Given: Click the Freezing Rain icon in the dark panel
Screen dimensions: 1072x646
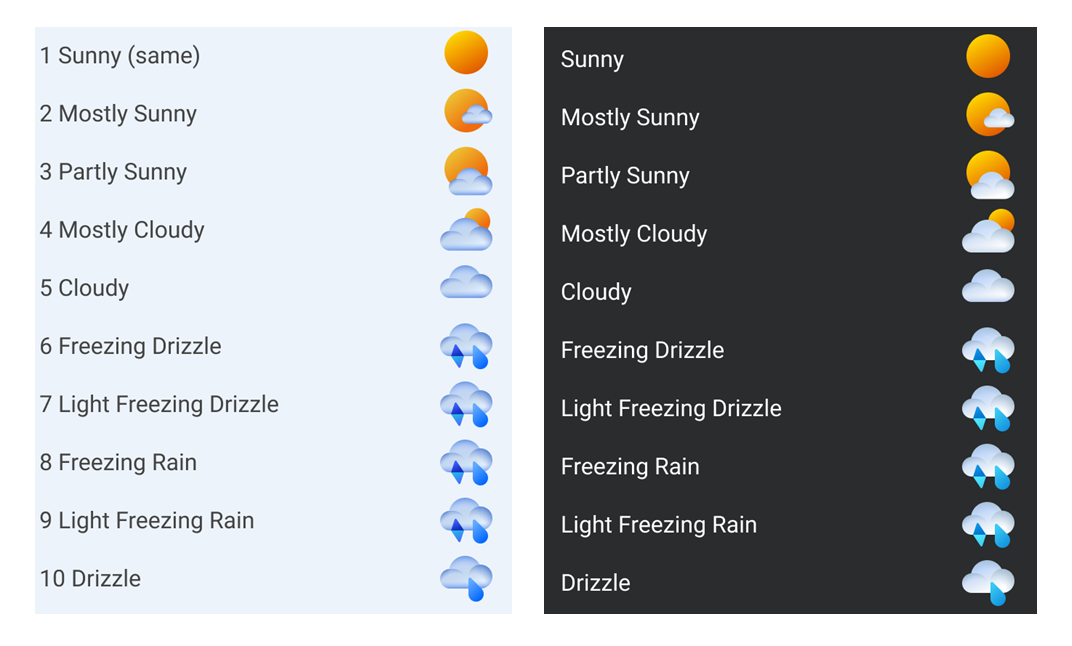Looking at the screenshot, I should (x=988, y=467).
